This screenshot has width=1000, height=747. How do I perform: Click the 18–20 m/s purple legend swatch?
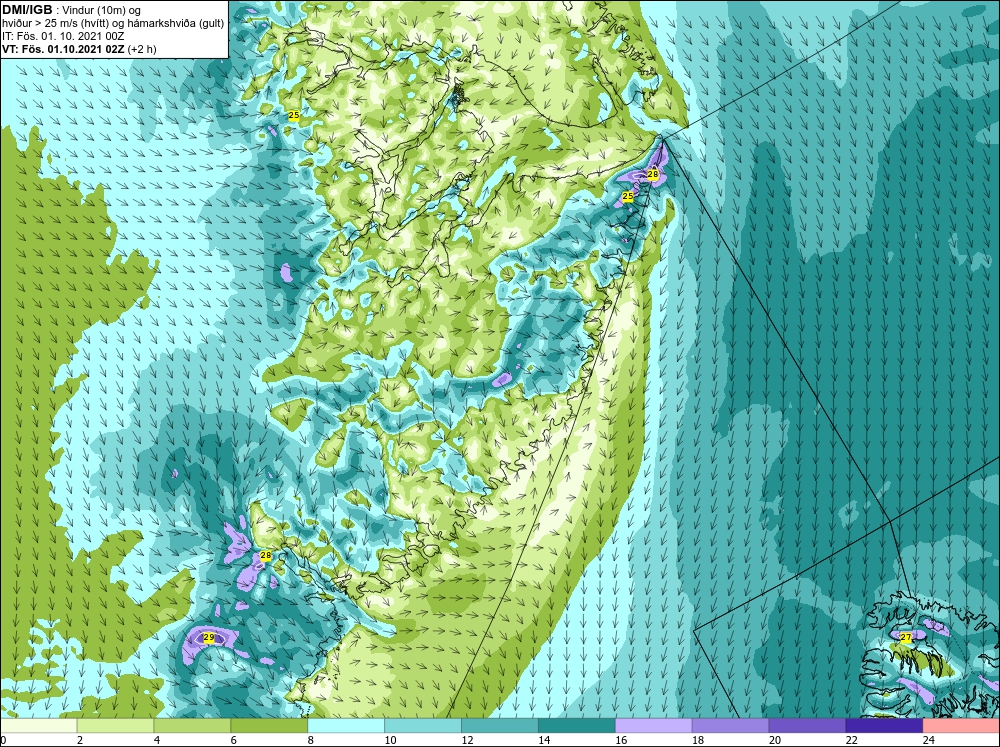[x=730, y=726]
